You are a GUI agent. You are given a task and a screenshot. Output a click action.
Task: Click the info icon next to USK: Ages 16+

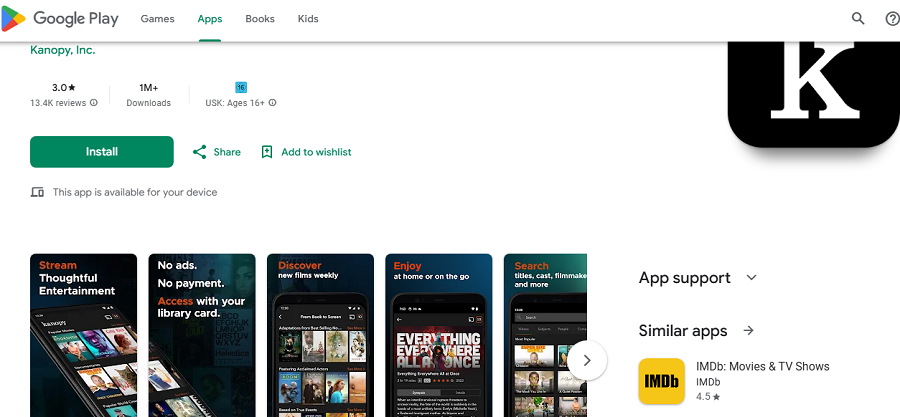[273, 103]
